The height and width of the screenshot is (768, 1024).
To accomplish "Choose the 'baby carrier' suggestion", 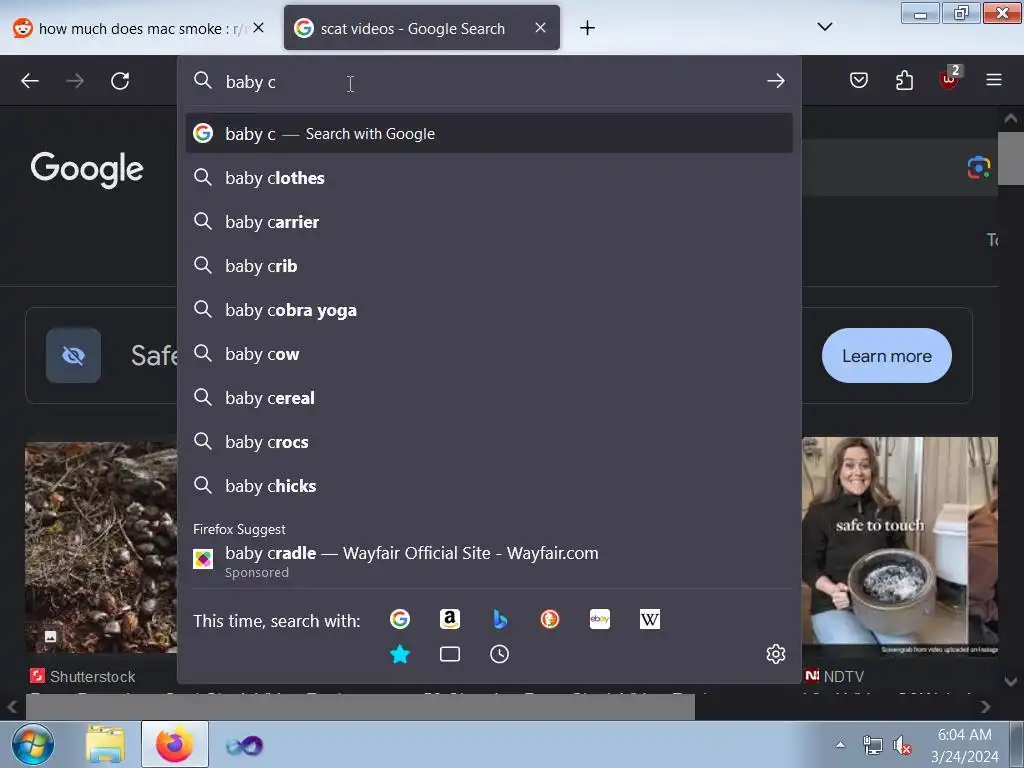I will [x=489, y=221].
